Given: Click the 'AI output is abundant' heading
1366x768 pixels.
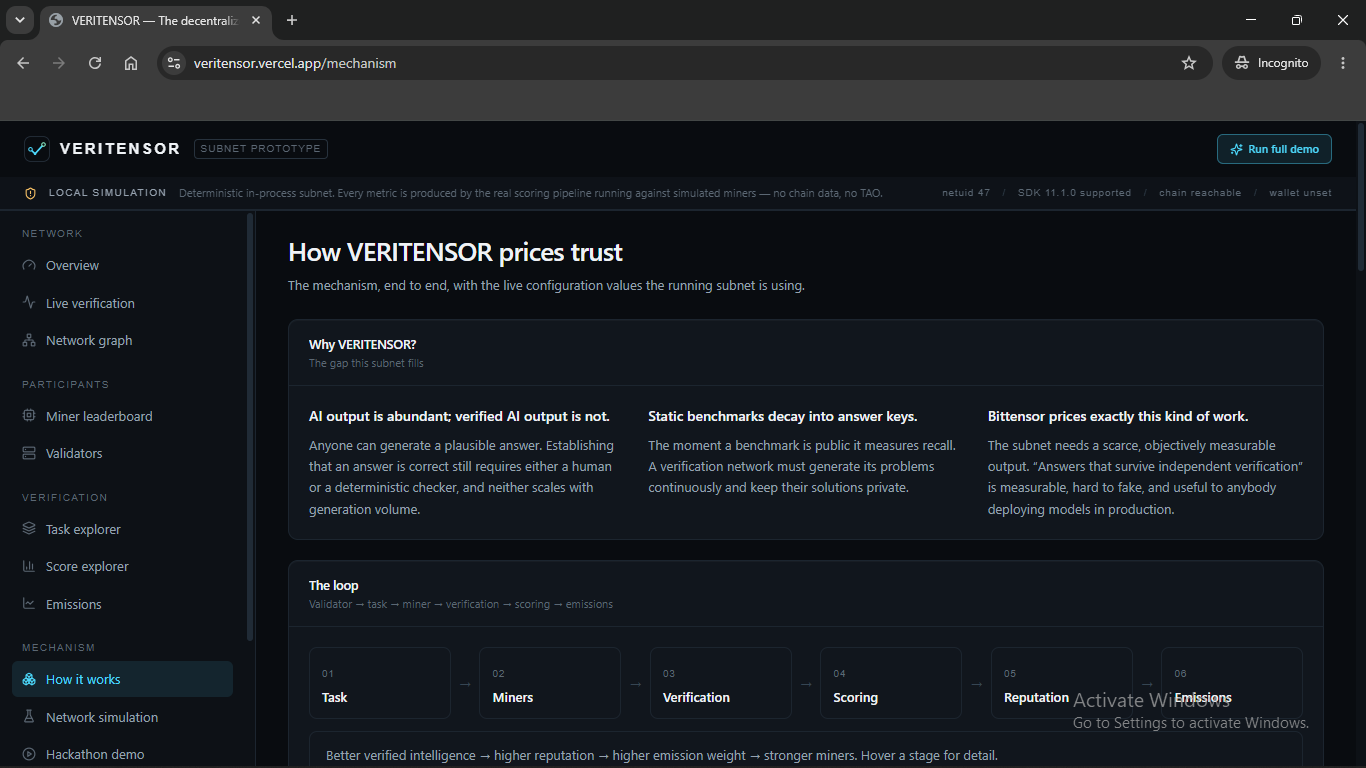Looking at the screenshot, I should pyautogui.click(x=459, y=416).
